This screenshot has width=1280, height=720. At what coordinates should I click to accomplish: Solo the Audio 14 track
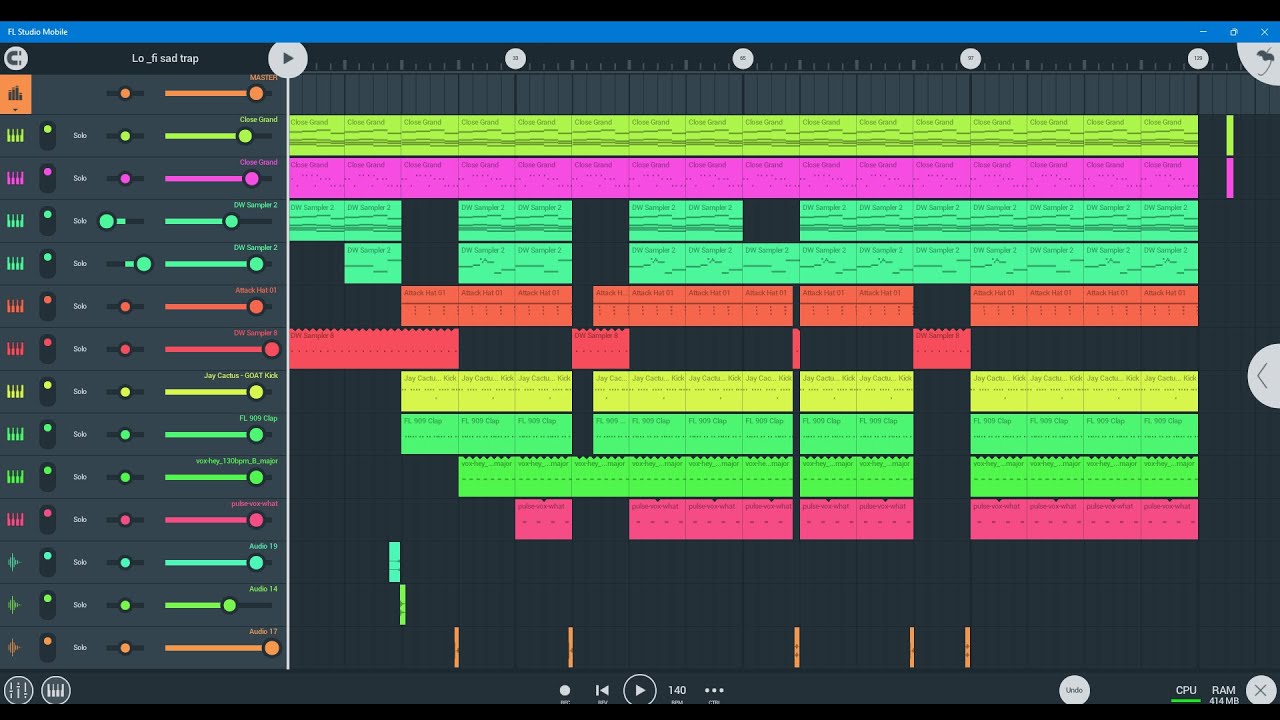point(80,605)
